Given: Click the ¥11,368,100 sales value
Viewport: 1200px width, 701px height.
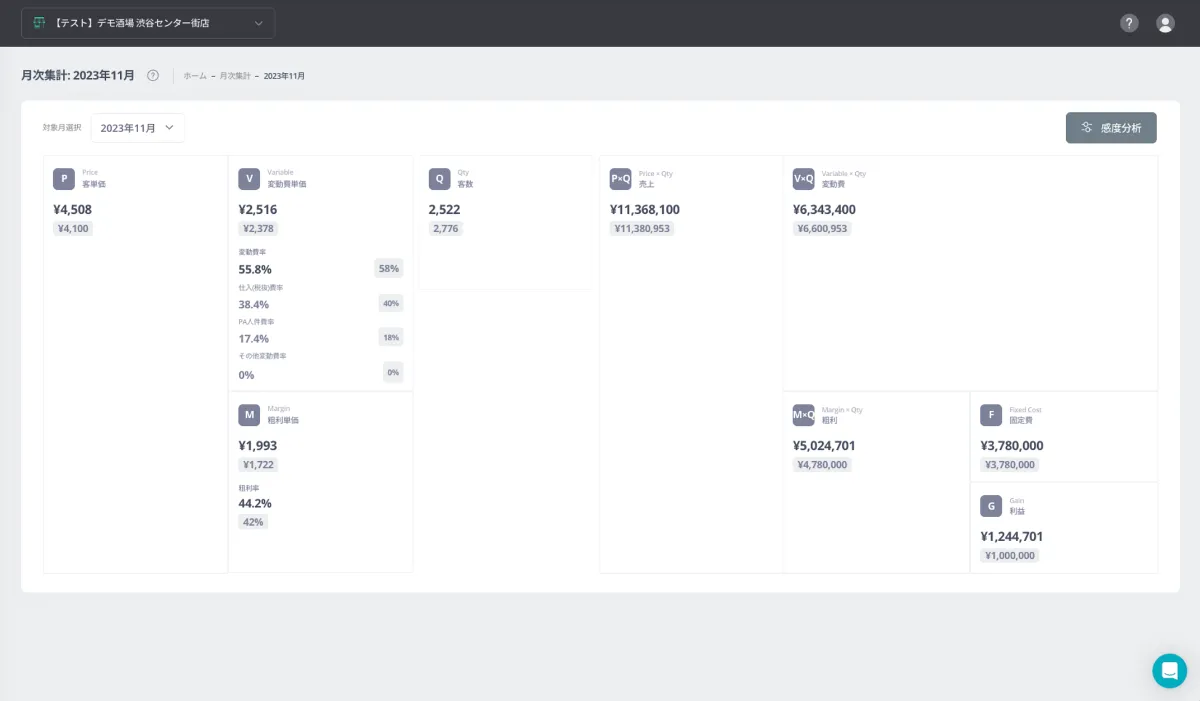Looking at the screenshot, I should click(x=645, y=210).
